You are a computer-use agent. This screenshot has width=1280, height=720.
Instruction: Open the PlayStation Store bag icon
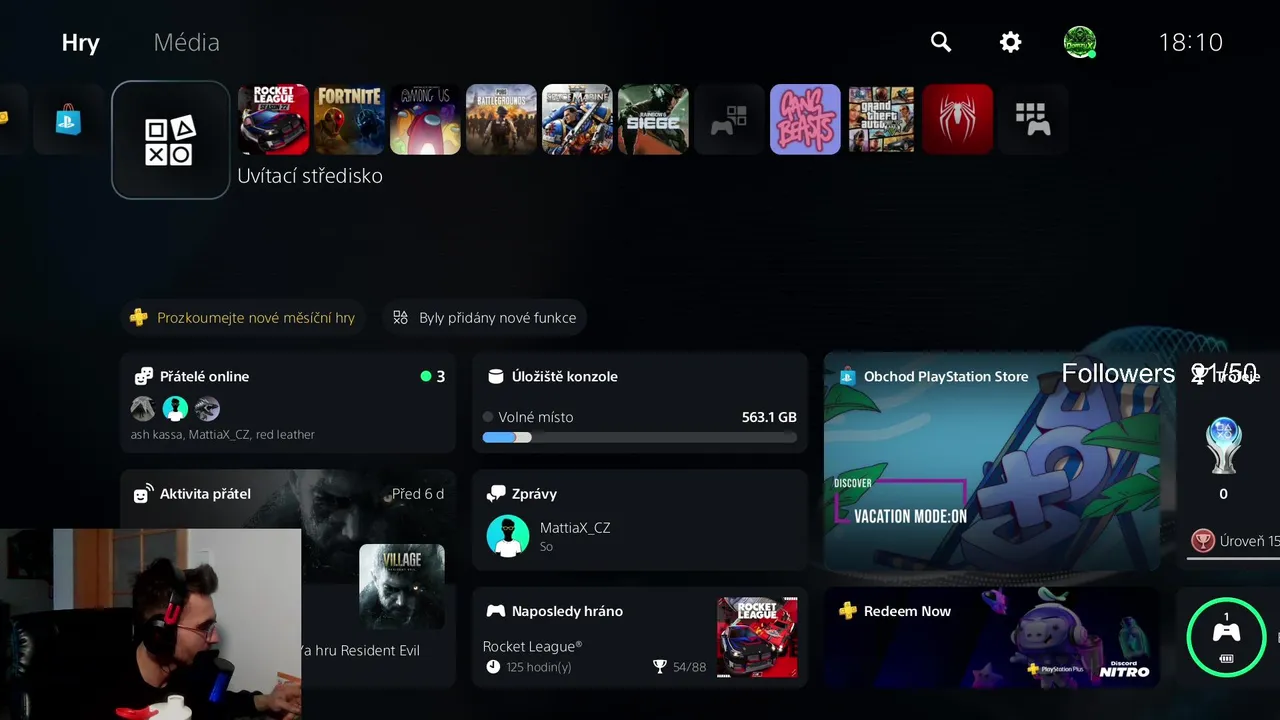tap(69, 120)
